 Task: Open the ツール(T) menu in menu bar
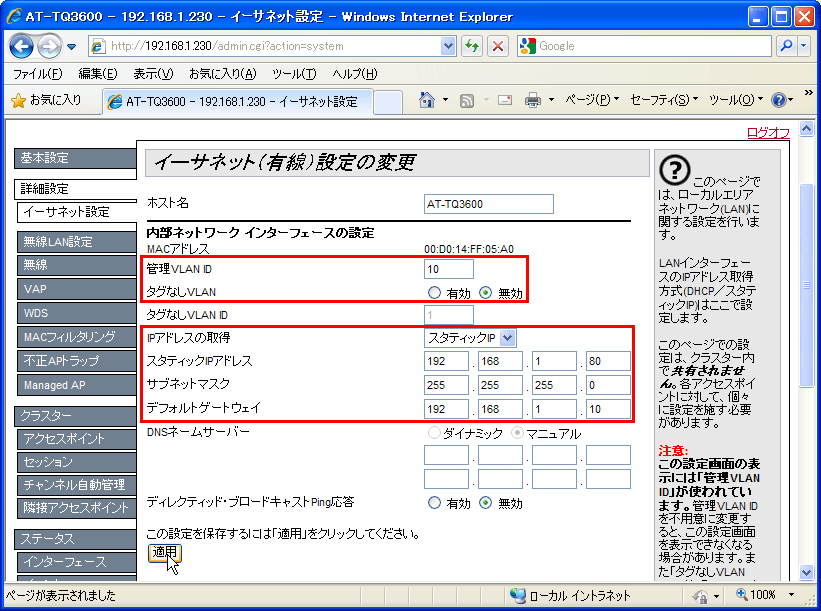coord(294,74)
